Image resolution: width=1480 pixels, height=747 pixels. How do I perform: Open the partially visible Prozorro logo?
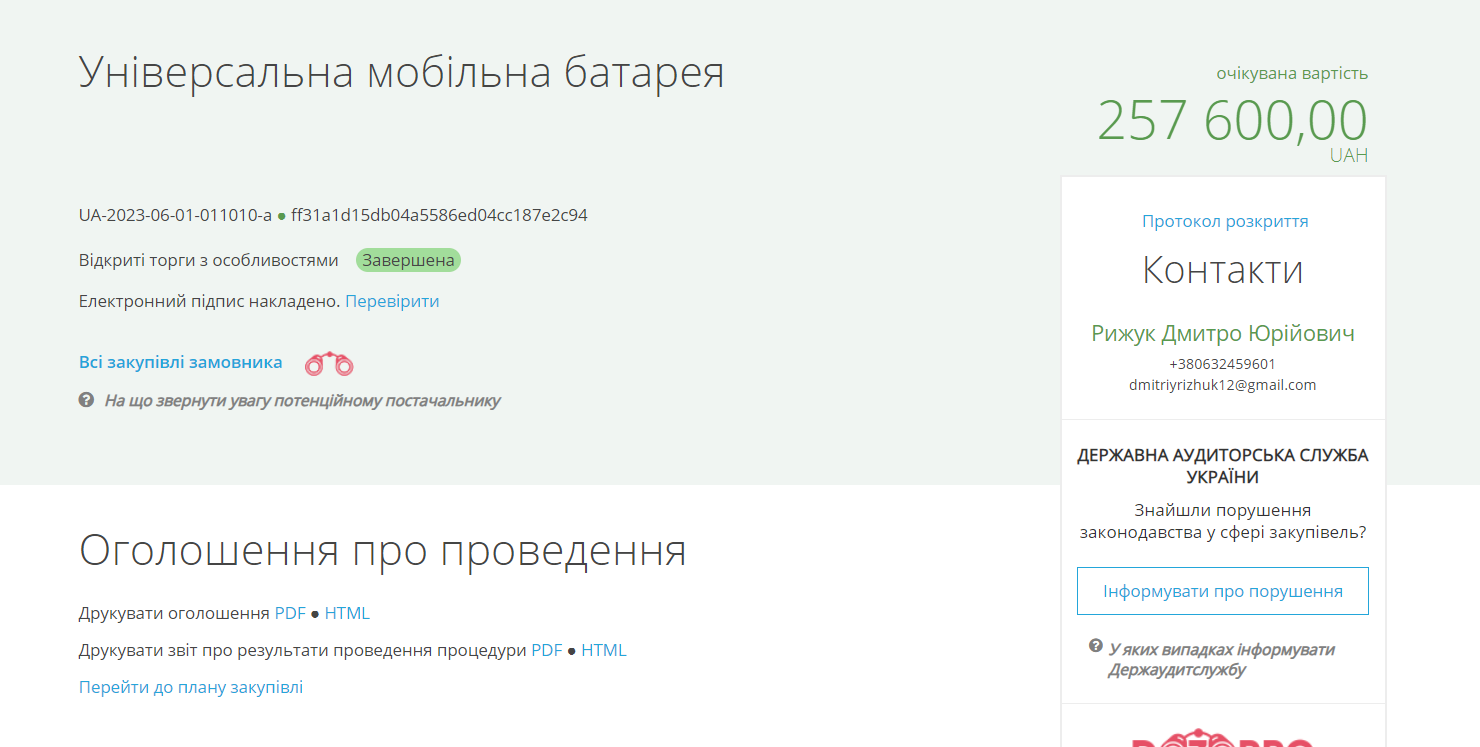tap(1222, 740)
